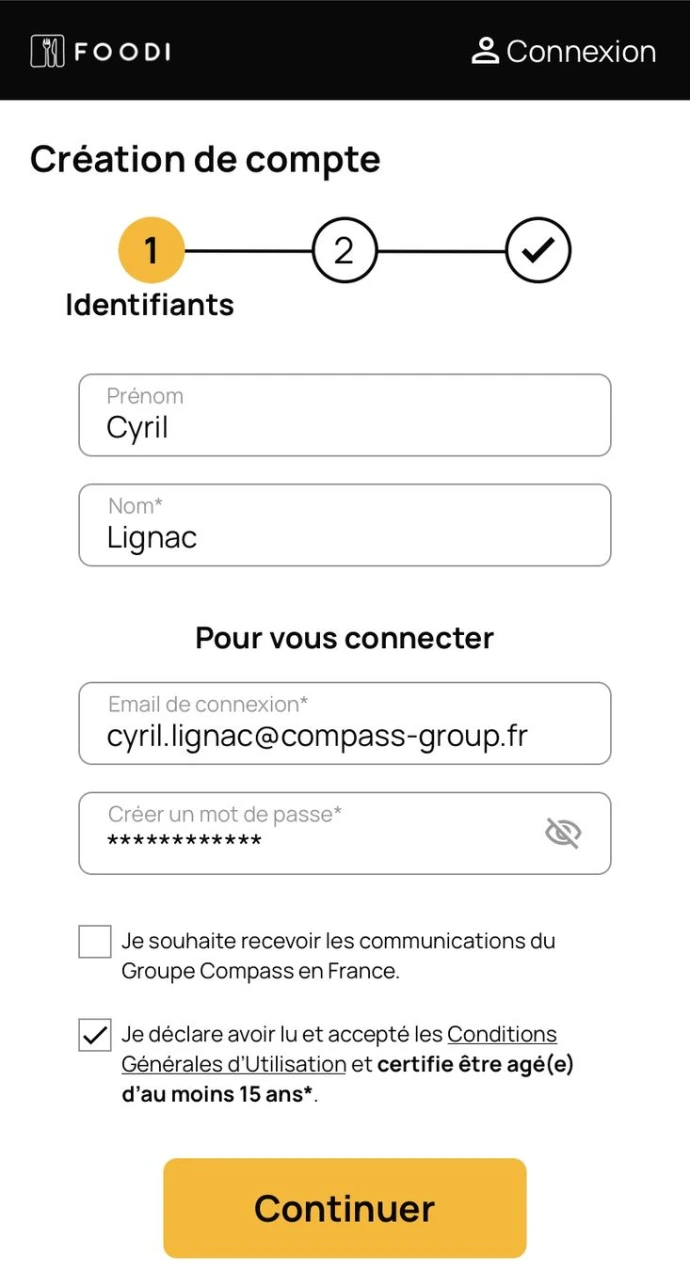Show the password with the crossed-eye icon

pos(563,833)
